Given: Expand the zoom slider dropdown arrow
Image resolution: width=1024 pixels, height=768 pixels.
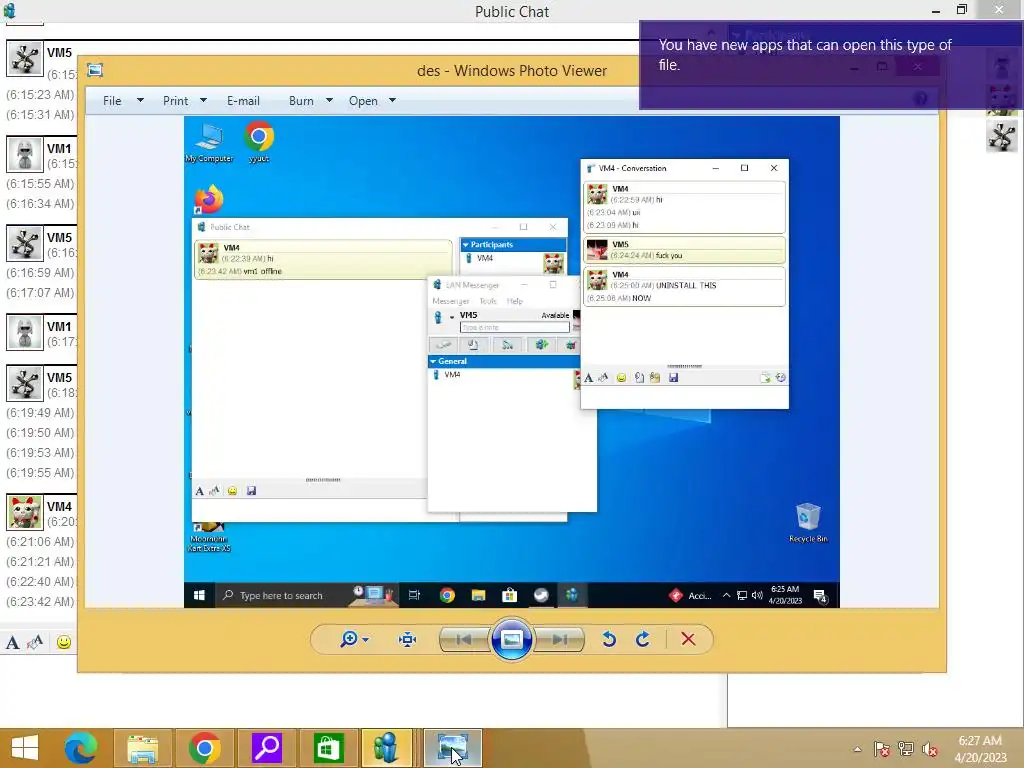Looking at the screenshot, I should (x=366, y=639).
